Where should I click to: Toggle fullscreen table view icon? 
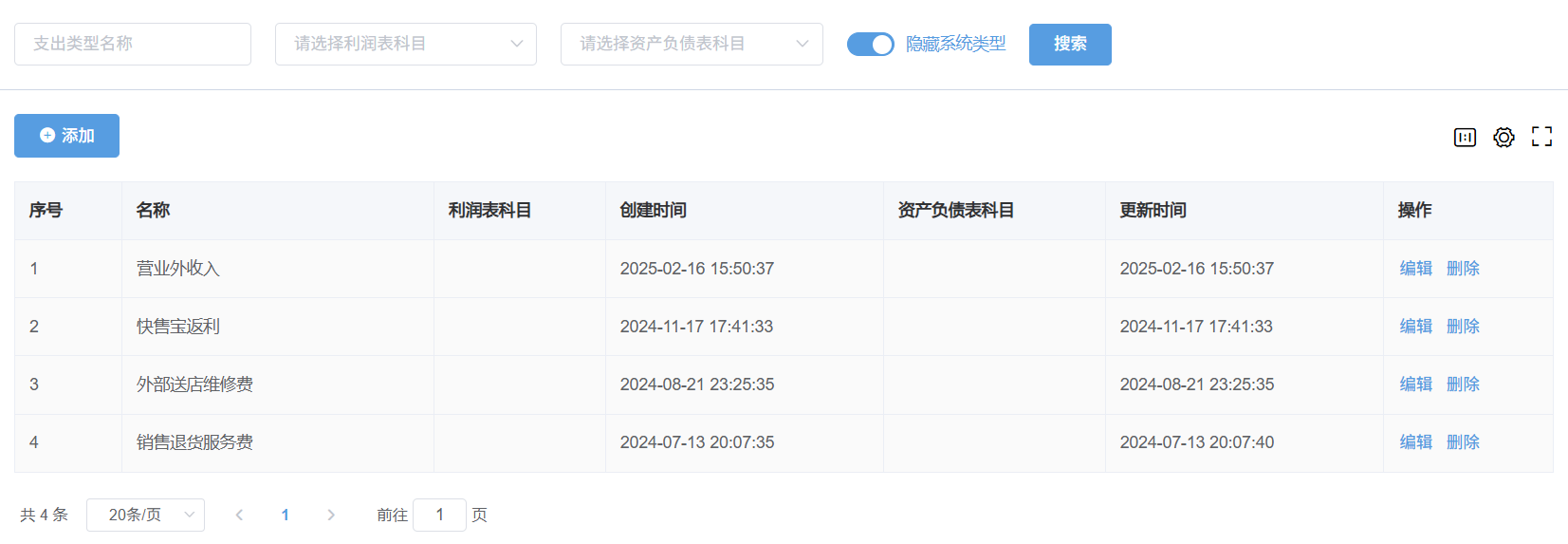click(x=1541, y=138)
